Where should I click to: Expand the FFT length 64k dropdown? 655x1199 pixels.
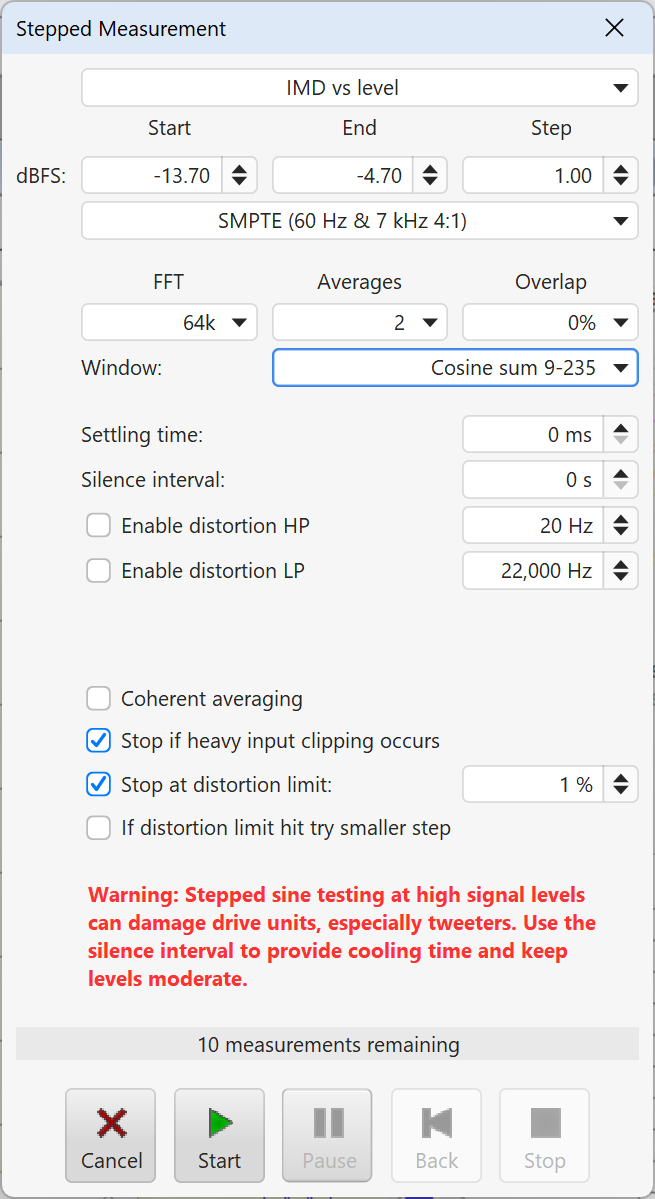(169, 323)
